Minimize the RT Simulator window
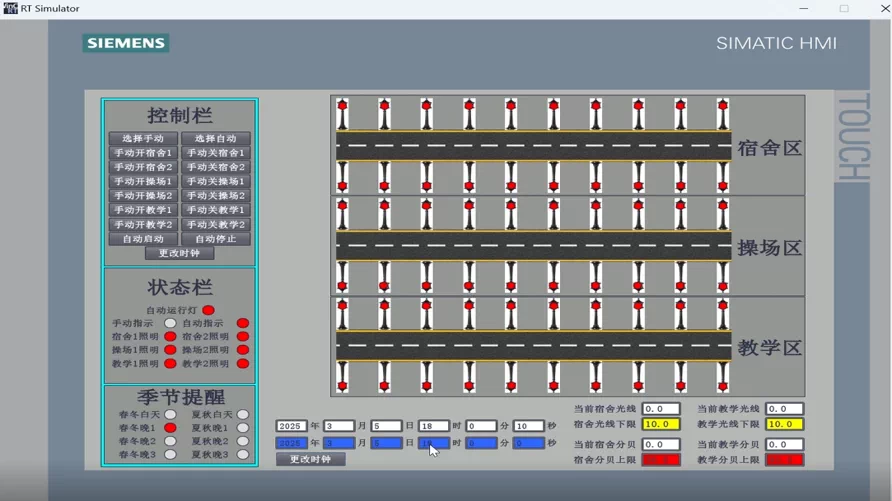Screen dimensions: 892x501 [803, 9]
